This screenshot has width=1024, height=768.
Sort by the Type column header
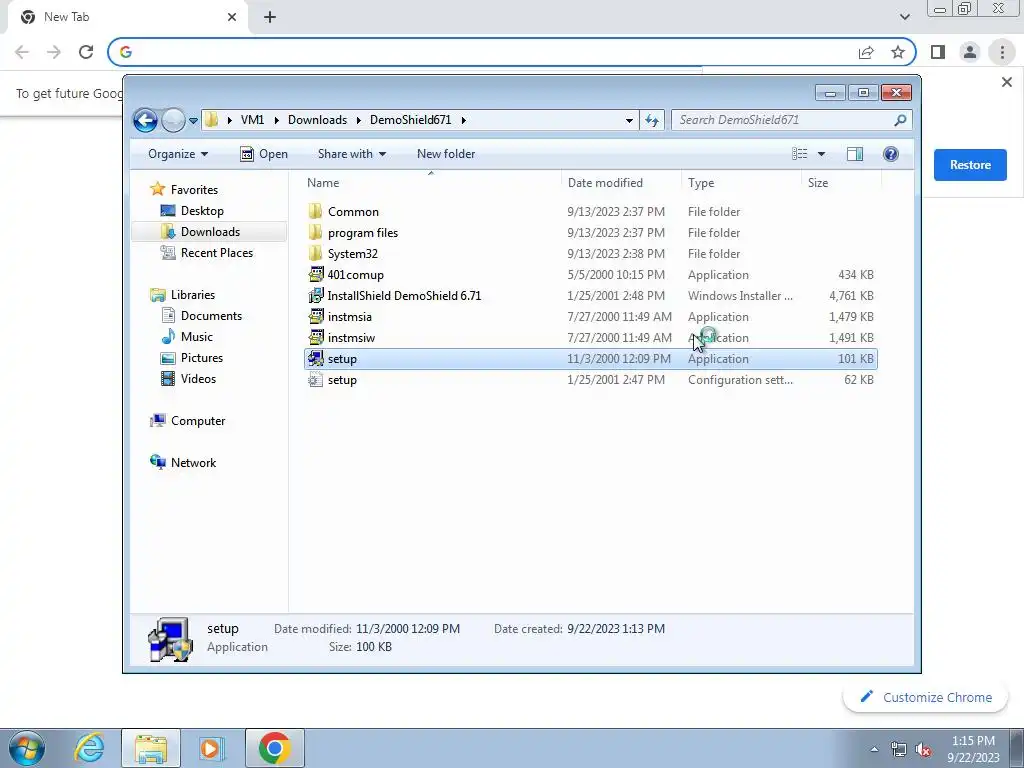701,183
